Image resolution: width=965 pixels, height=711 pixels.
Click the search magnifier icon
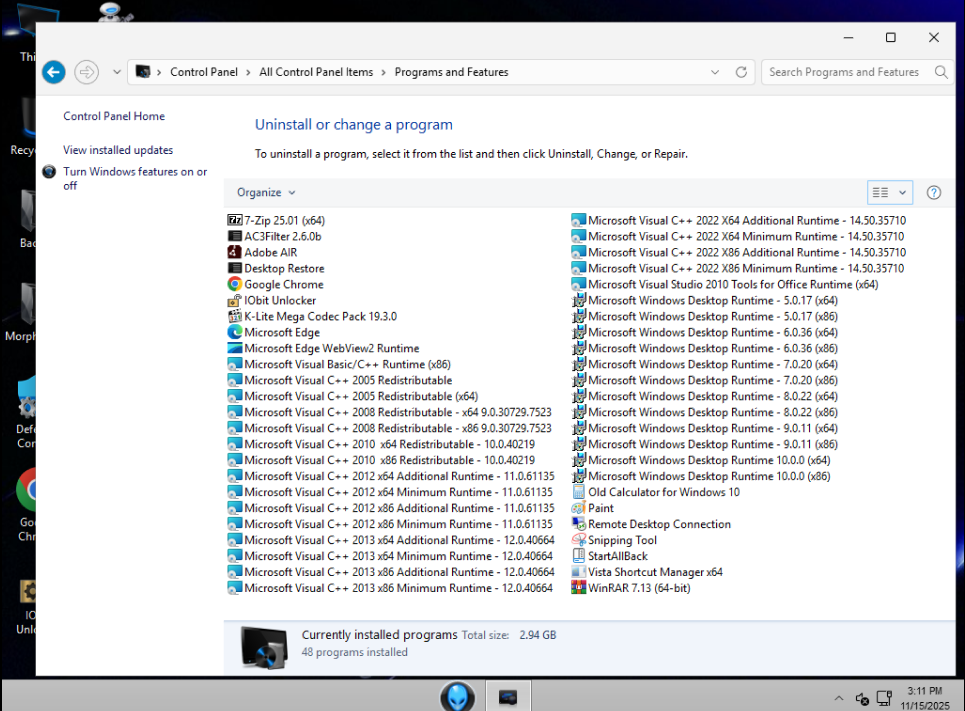941,72
